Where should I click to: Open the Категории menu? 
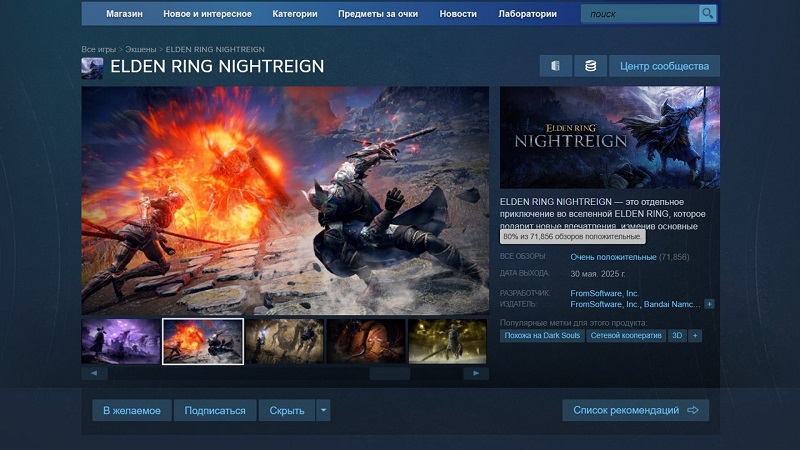pyautogui.click(x=294, y=14)
